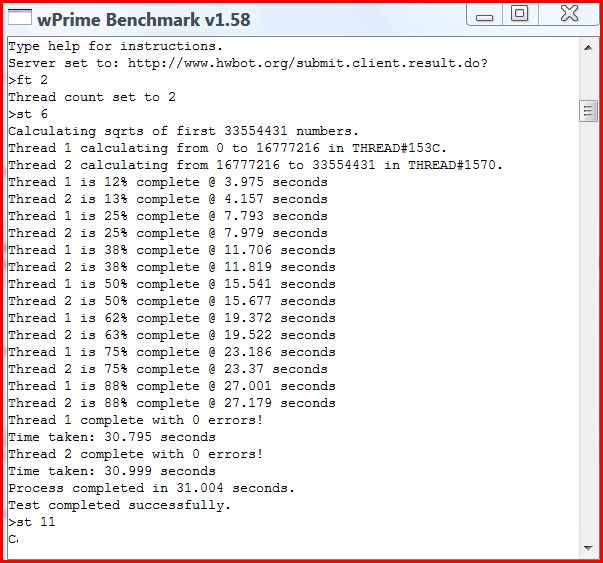Screen dimensions: 603x563
Task: Click 'Time taken: 30.999 seconds' line
Action: pyautogui.click(x=112, y=471)
